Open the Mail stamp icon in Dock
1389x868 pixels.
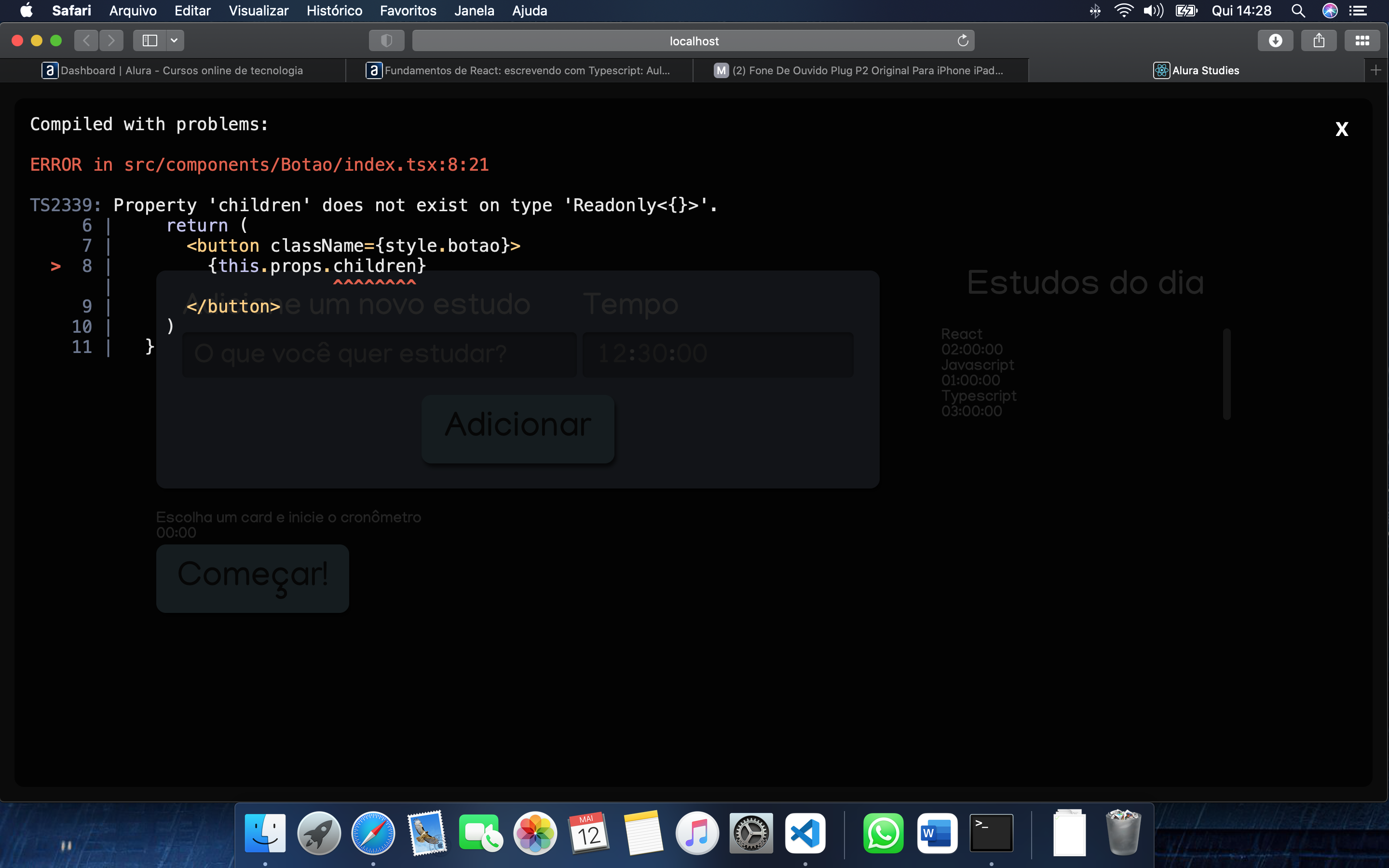pyautogui.click(x=427, y=833)
